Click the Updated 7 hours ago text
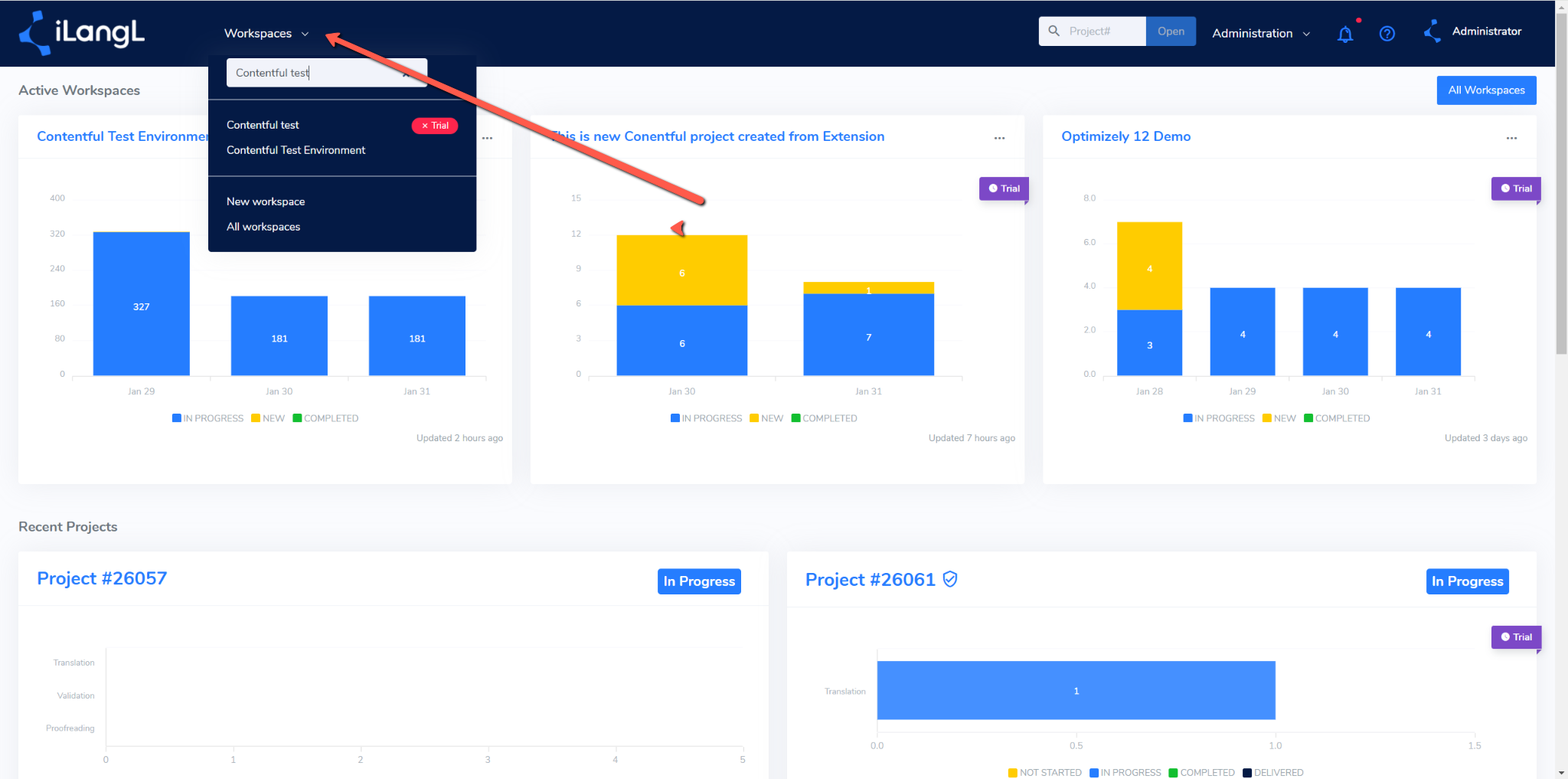 tap(972, 438)
